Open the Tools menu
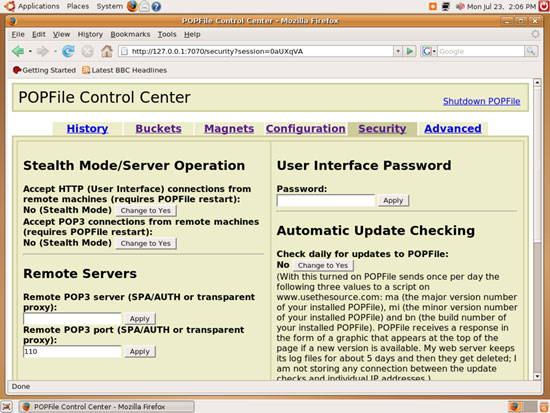This screenshot has height=413, width=550. coord(167,34)
